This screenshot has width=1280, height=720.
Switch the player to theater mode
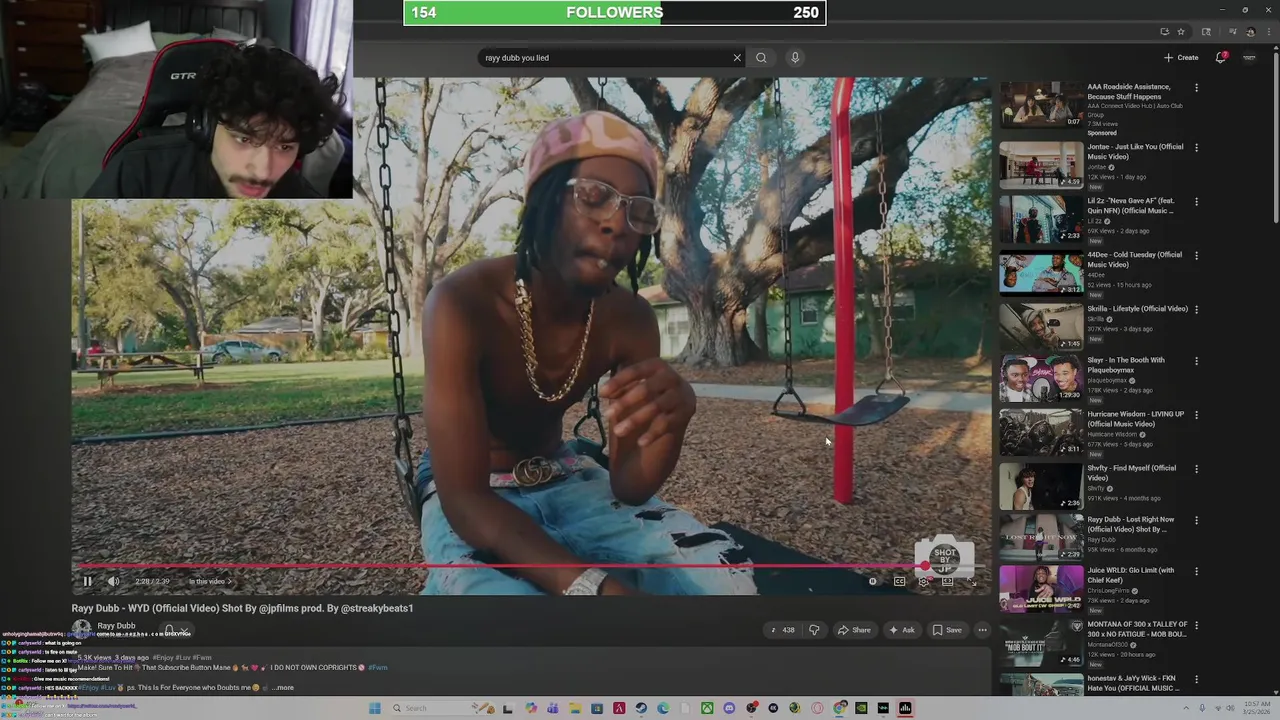[947, 581]
